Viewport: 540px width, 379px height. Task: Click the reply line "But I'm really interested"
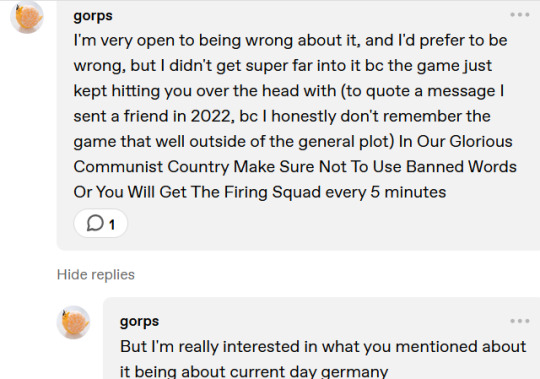[323, 346]
